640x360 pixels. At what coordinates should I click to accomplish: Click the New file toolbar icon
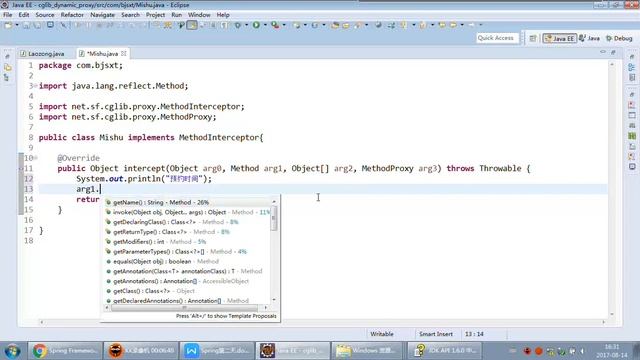8,25
